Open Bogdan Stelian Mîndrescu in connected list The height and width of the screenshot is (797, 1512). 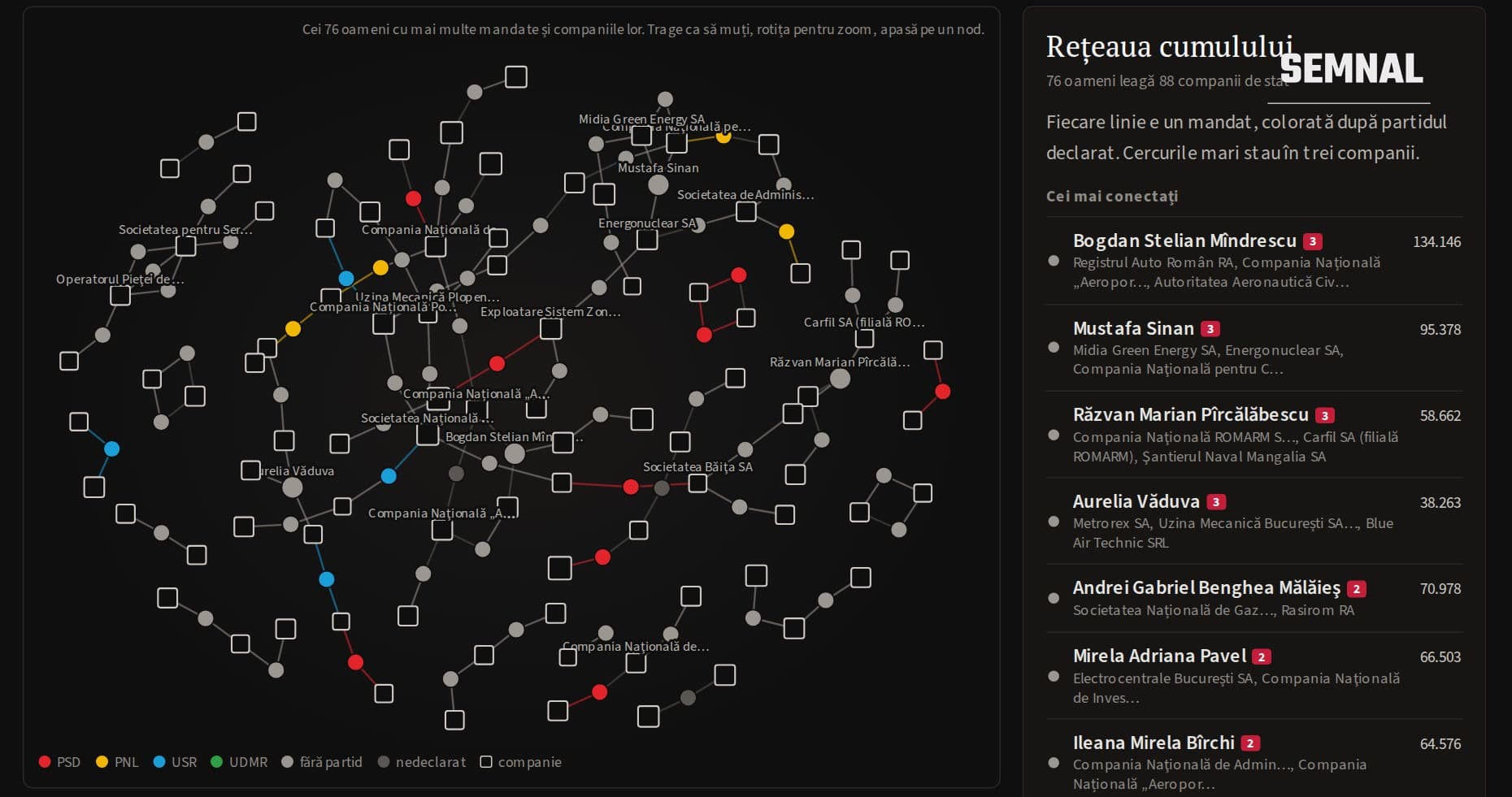[1254, 261]
